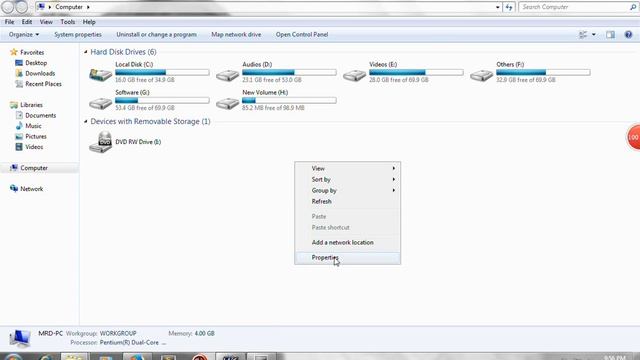Select the DVD RW Drive icon

(100, 142)
